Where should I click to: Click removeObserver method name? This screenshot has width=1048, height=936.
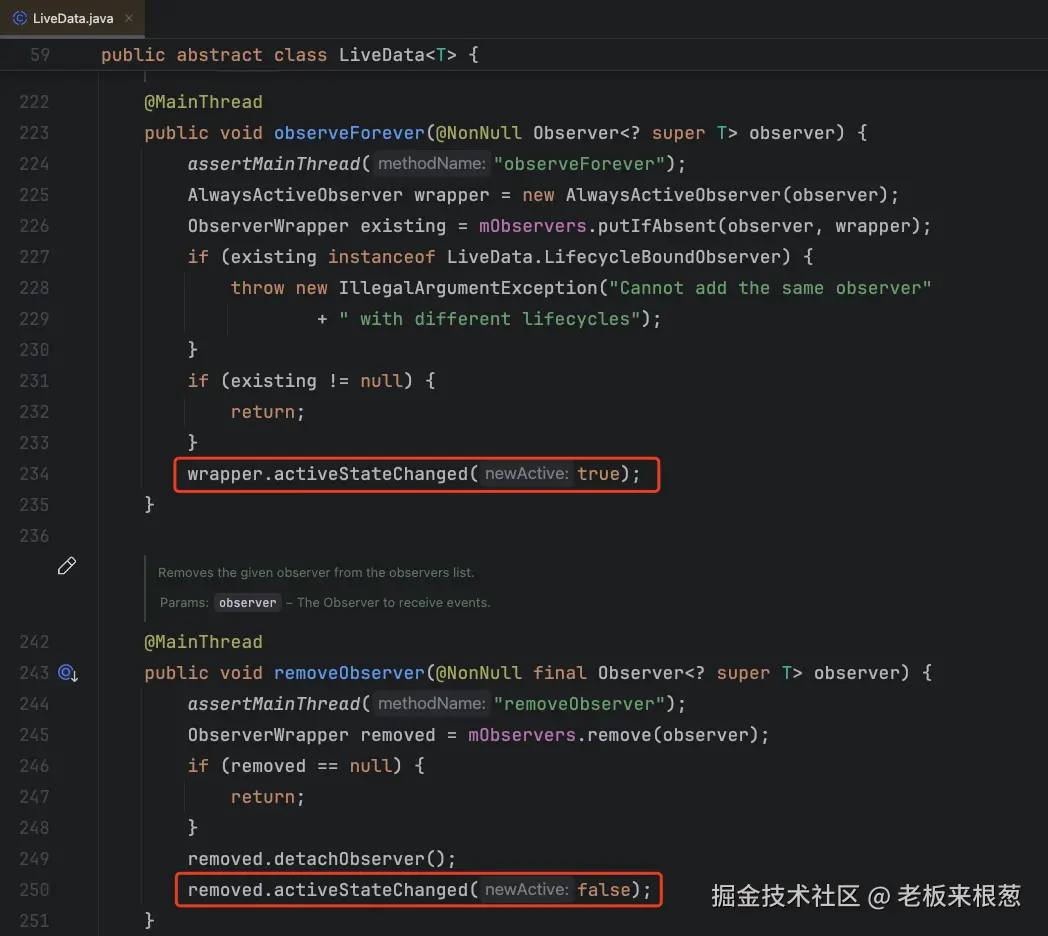[x=349, y=673]
